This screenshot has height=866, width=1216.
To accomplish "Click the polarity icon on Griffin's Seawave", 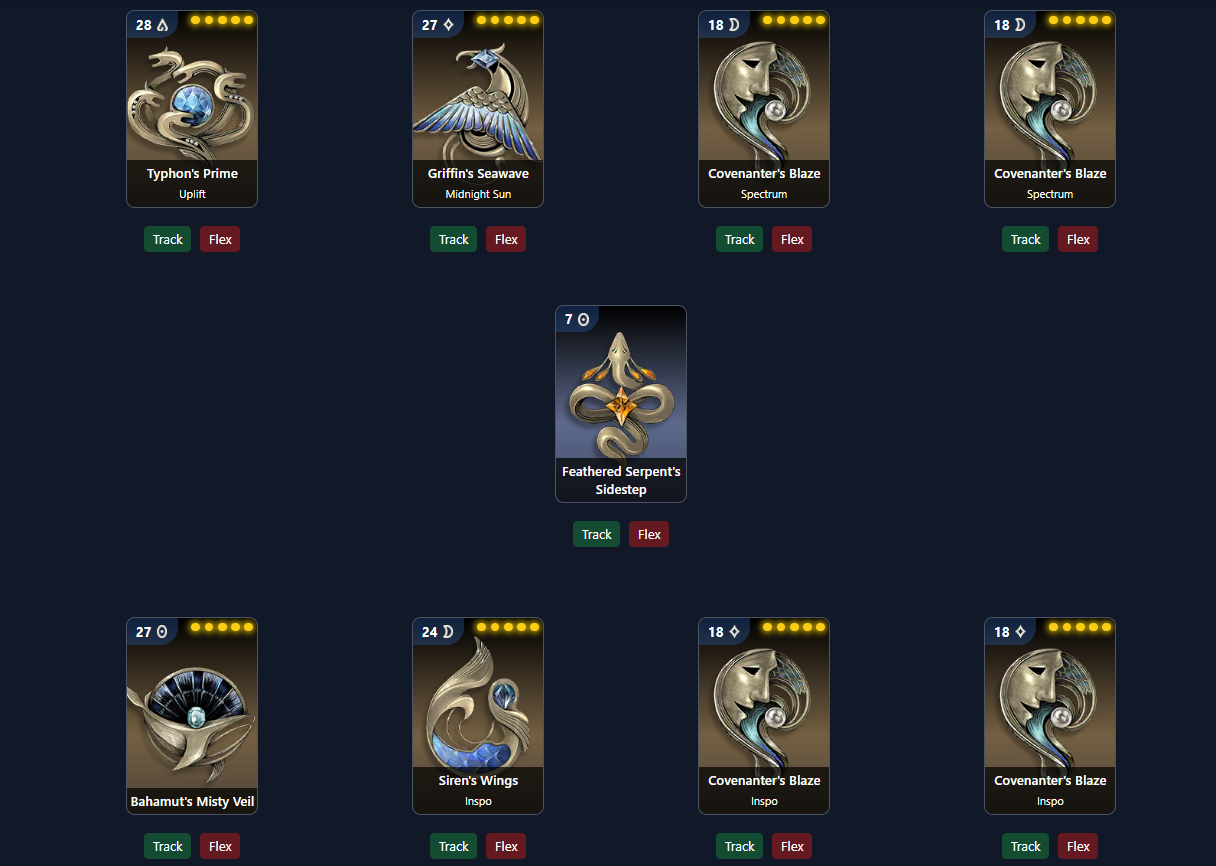I will tap(449, 25).
